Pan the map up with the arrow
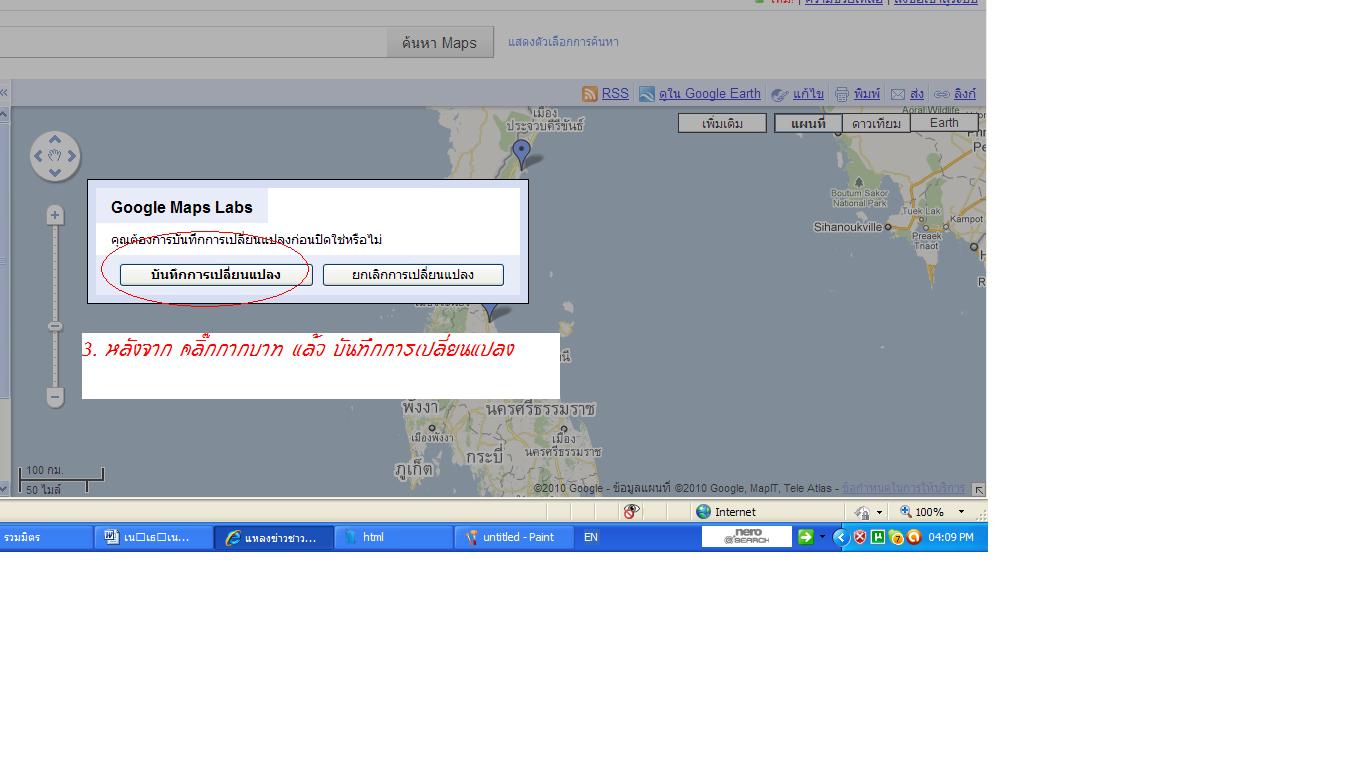The height and width of the screenshot is (768, 1360). (55, 140)
